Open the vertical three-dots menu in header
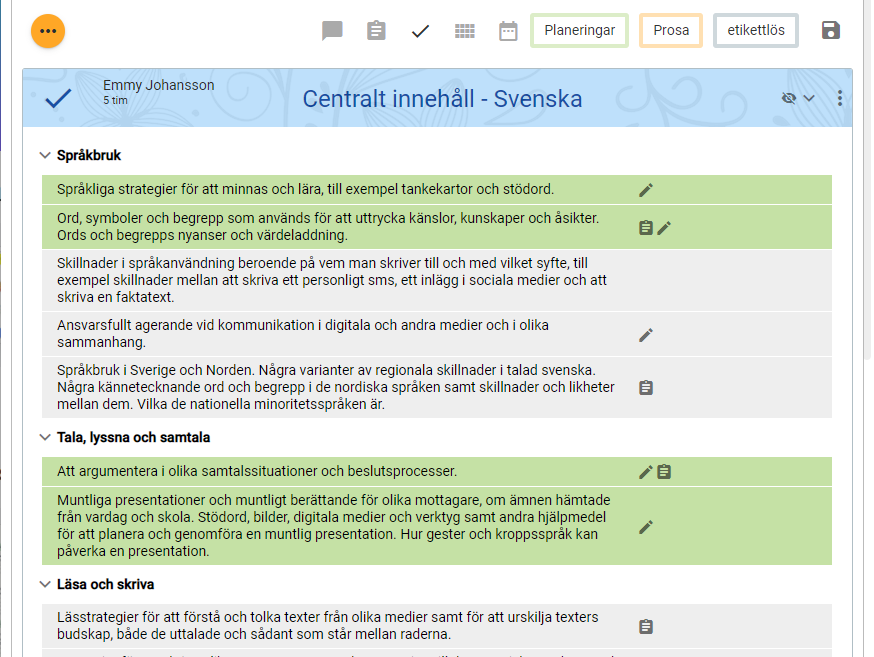The height and width of the screenshot is (657, 874). [839, 98]
